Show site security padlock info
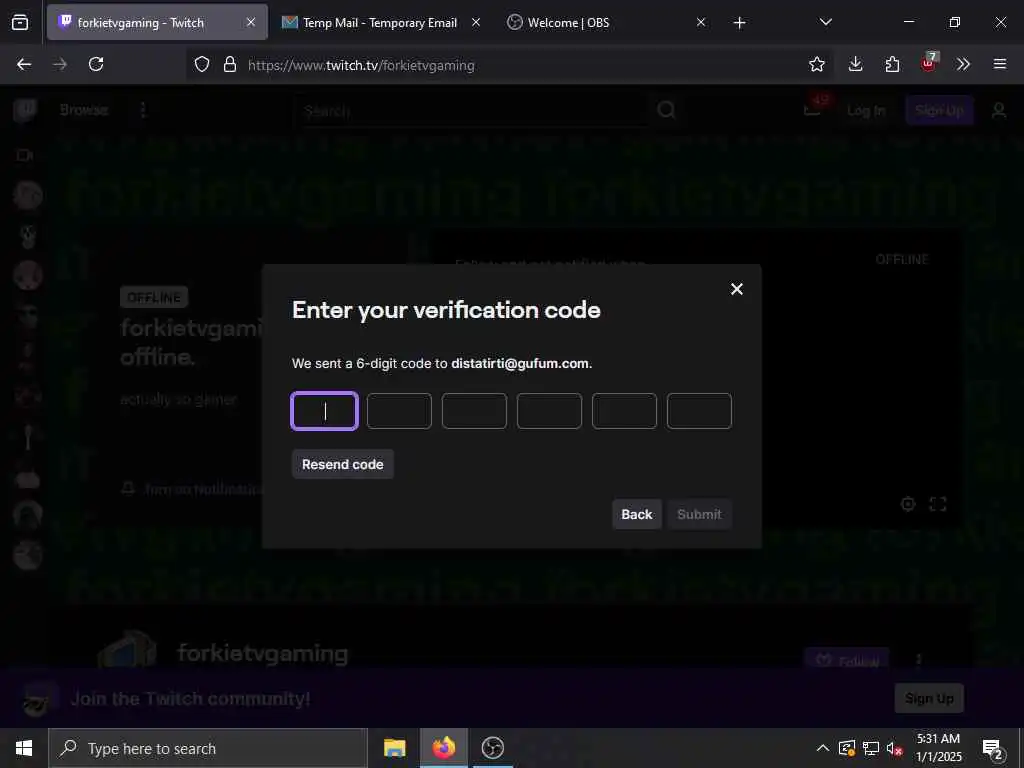The height and width of the screenshot is (768, 1024). 230,64
